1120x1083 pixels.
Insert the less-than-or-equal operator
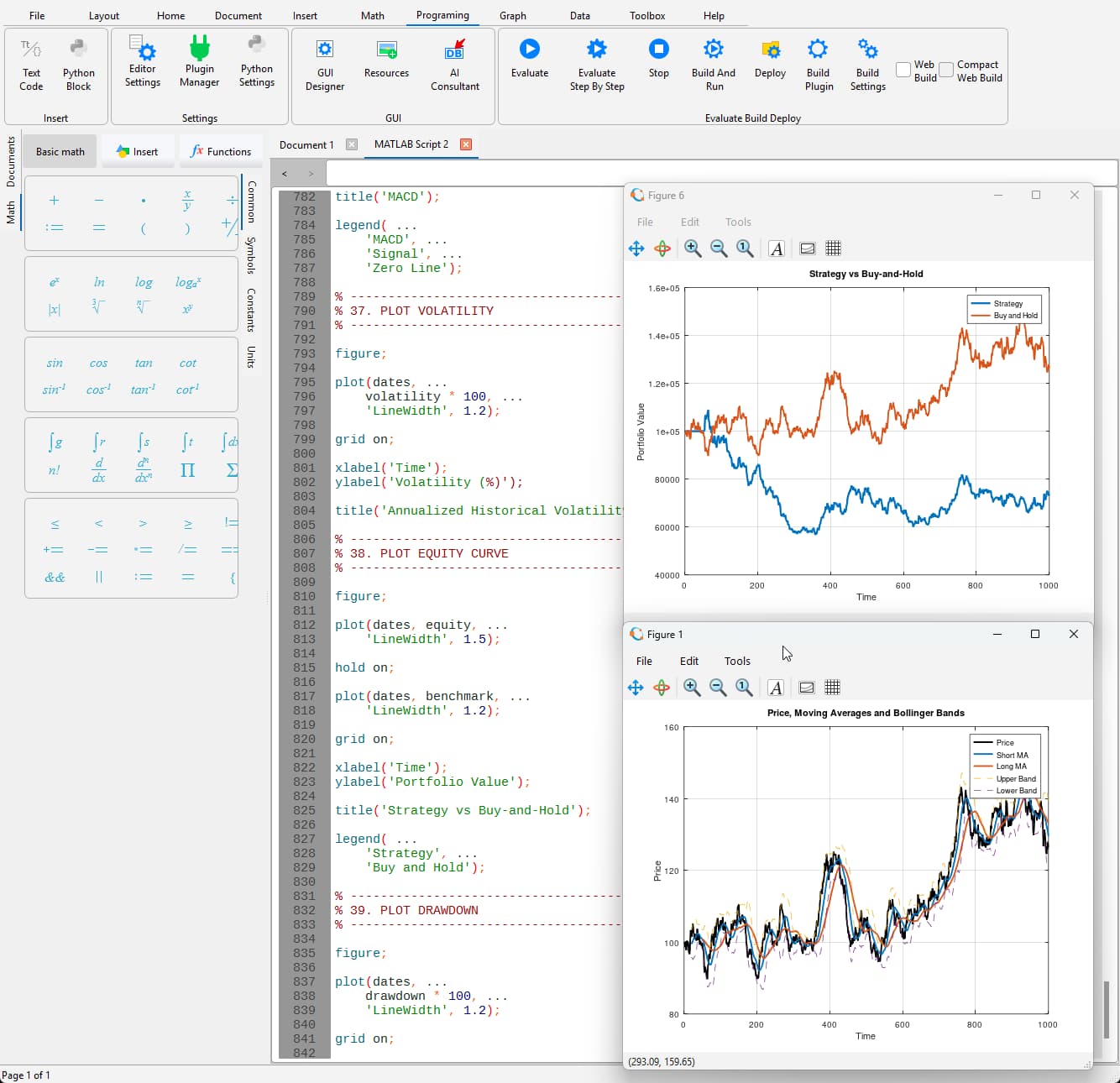pos(55,523)
